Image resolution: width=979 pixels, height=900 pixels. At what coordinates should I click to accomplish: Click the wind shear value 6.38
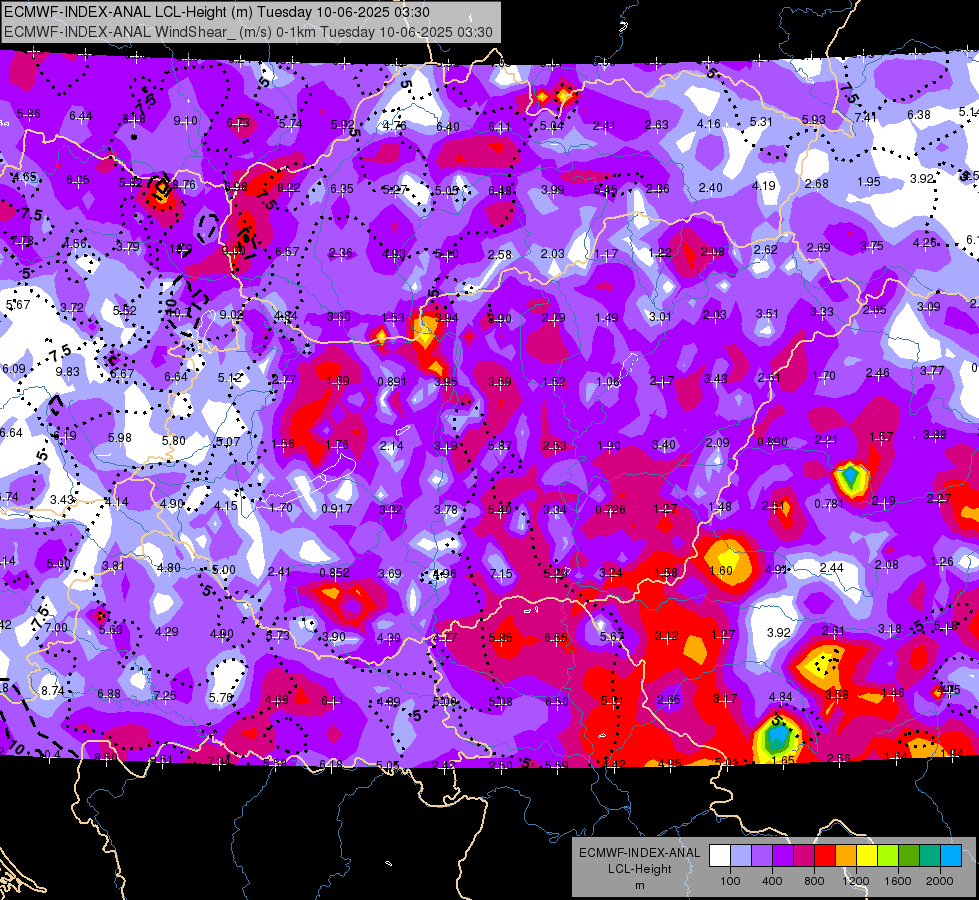918,114
